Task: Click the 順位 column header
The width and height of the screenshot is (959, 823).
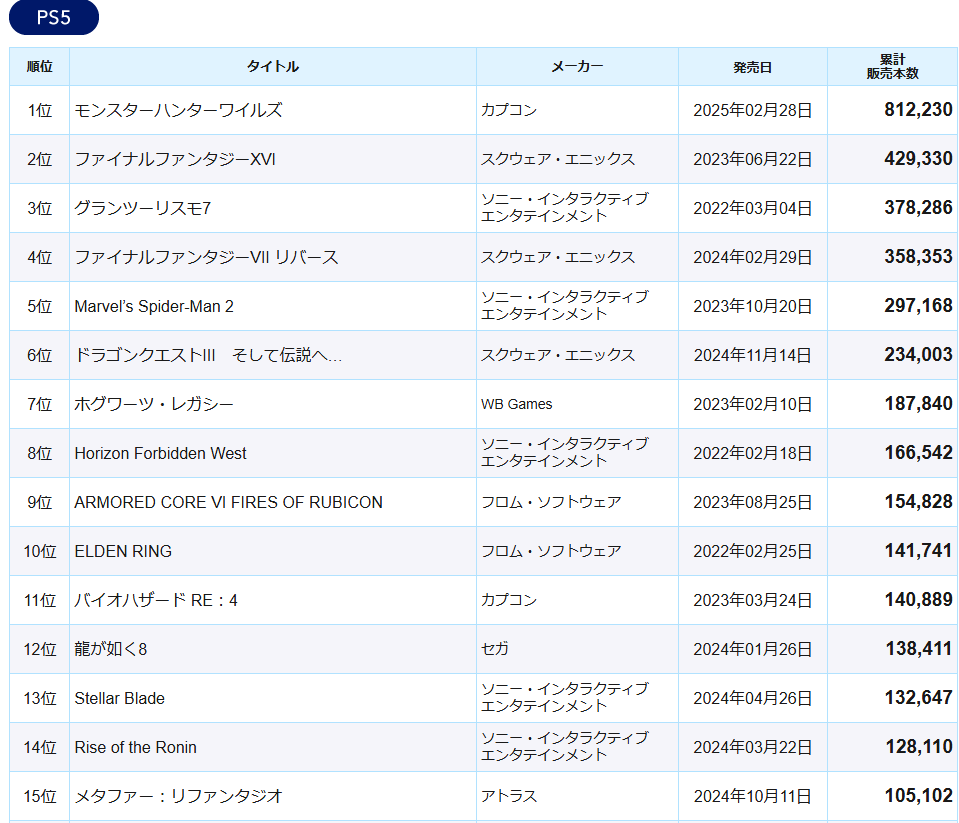Action: coord(40,67)
